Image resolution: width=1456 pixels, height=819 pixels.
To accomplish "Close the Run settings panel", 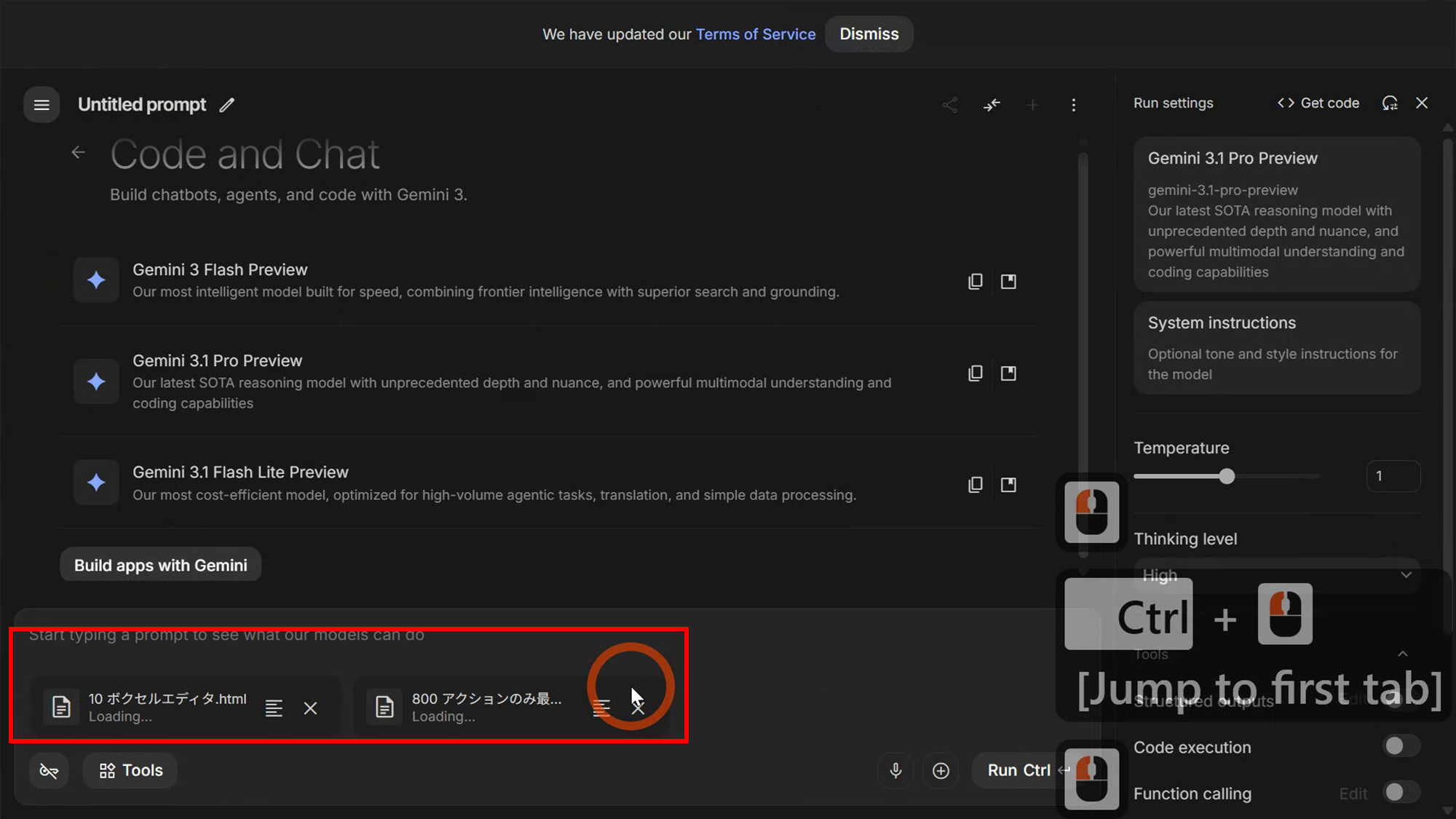I will 1422,103.
